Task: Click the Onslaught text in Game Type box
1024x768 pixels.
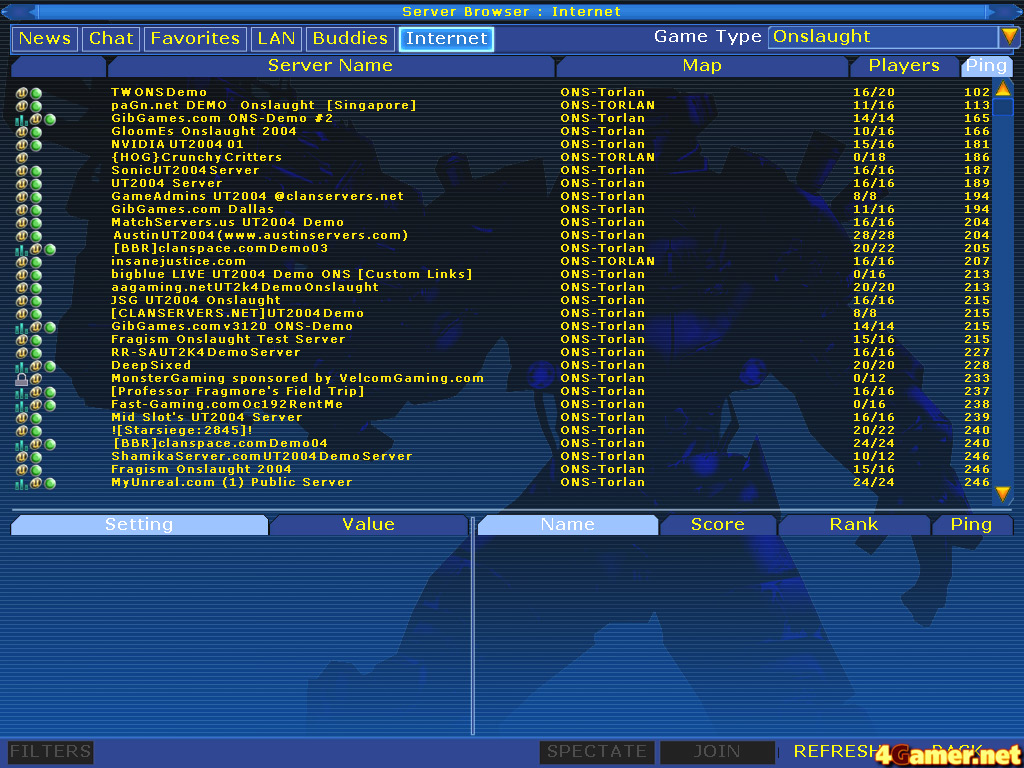Action: click(822, 37)
